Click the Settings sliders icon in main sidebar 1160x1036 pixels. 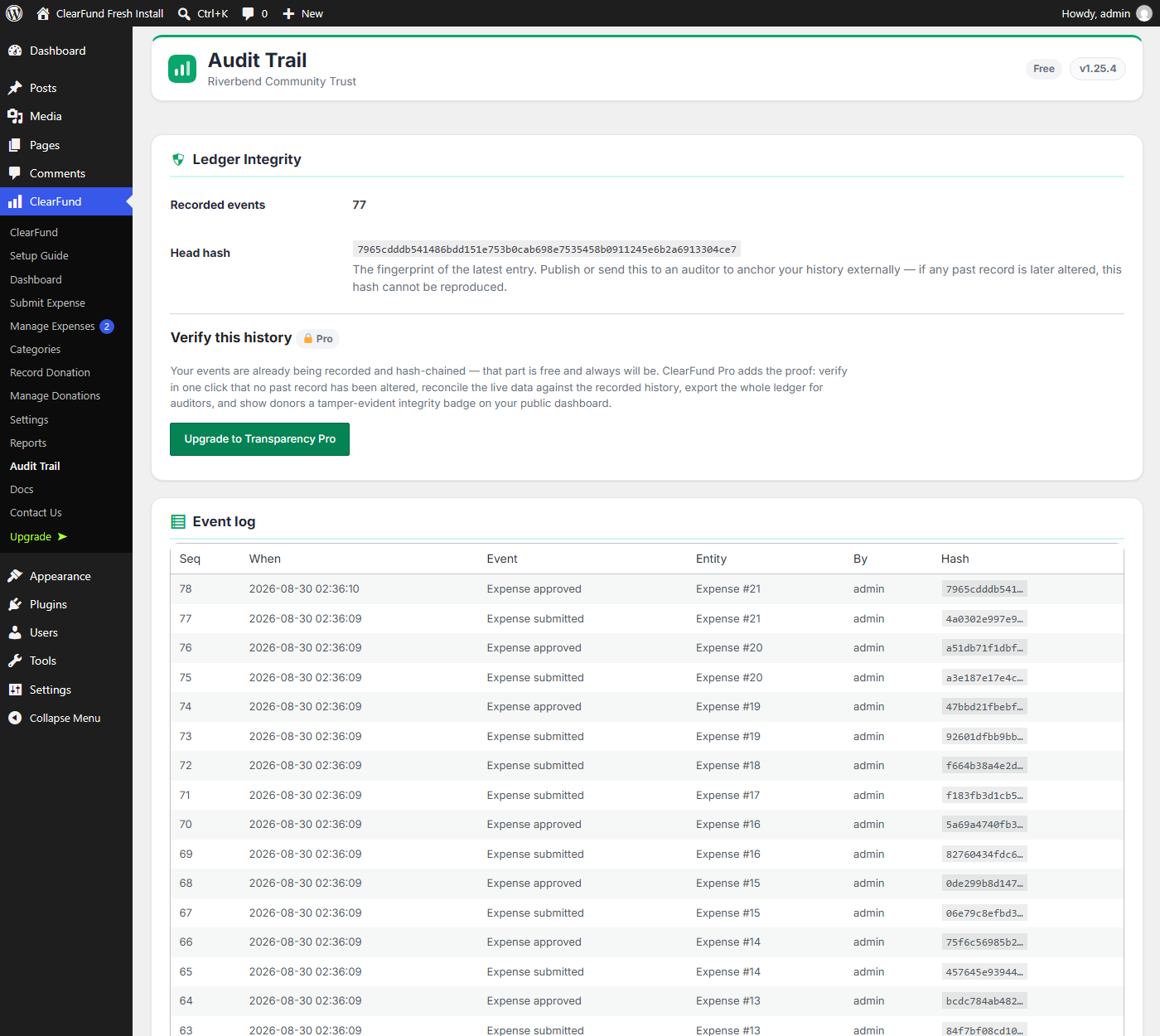[15, 690]
